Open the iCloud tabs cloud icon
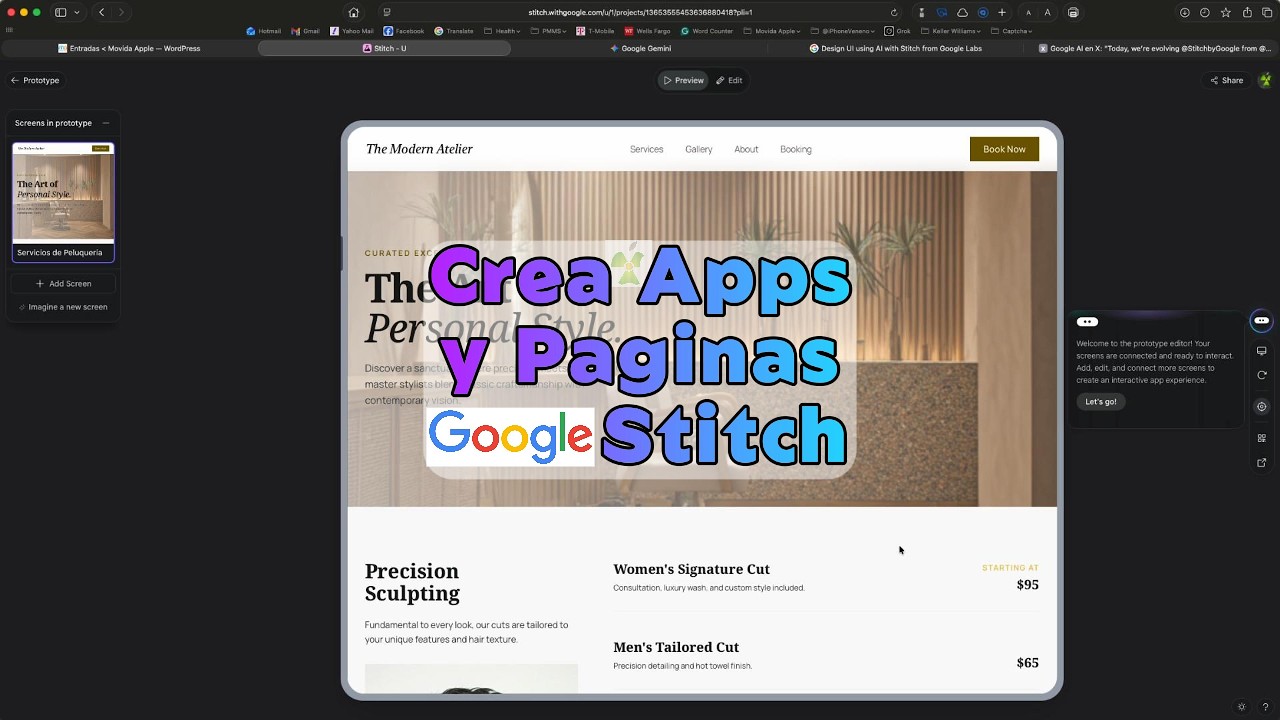 point(962,12)
